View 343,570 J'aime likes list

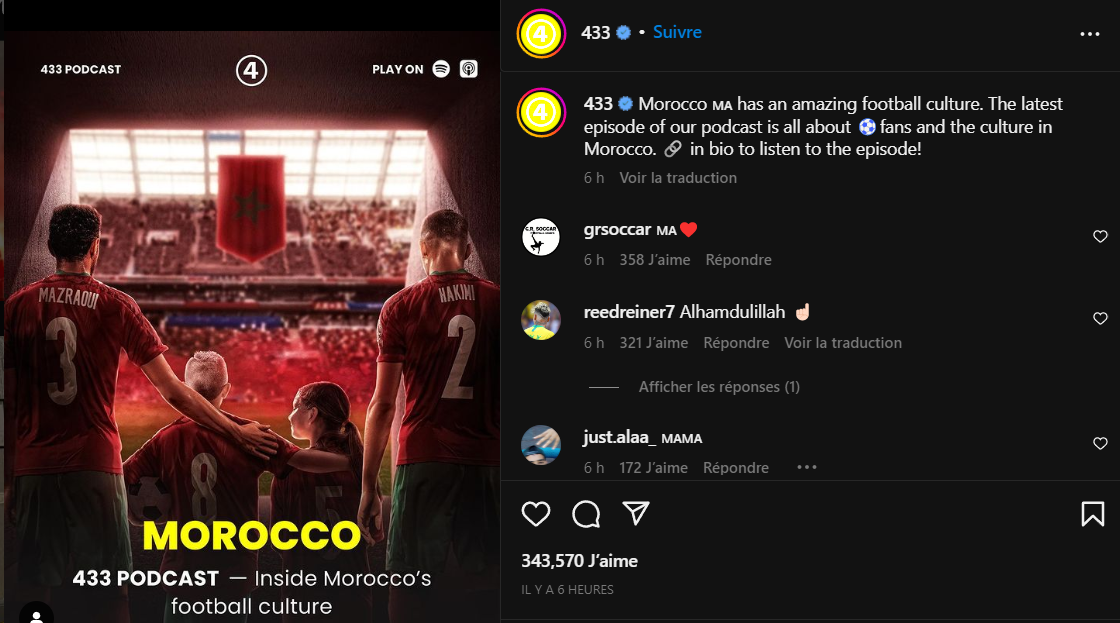pyautogui.click(x=579, y=561)
